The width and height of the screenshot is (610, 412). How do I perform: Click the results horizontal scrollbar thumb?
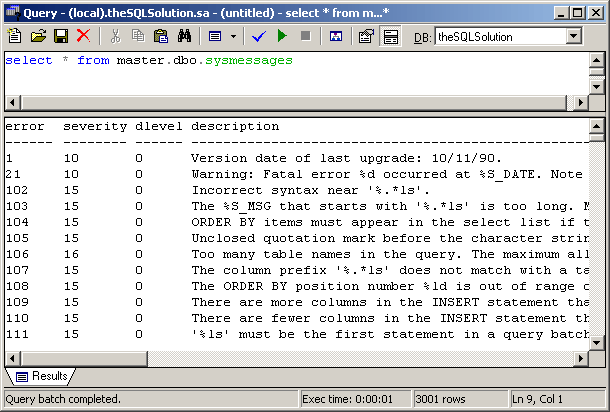point(84,358)
